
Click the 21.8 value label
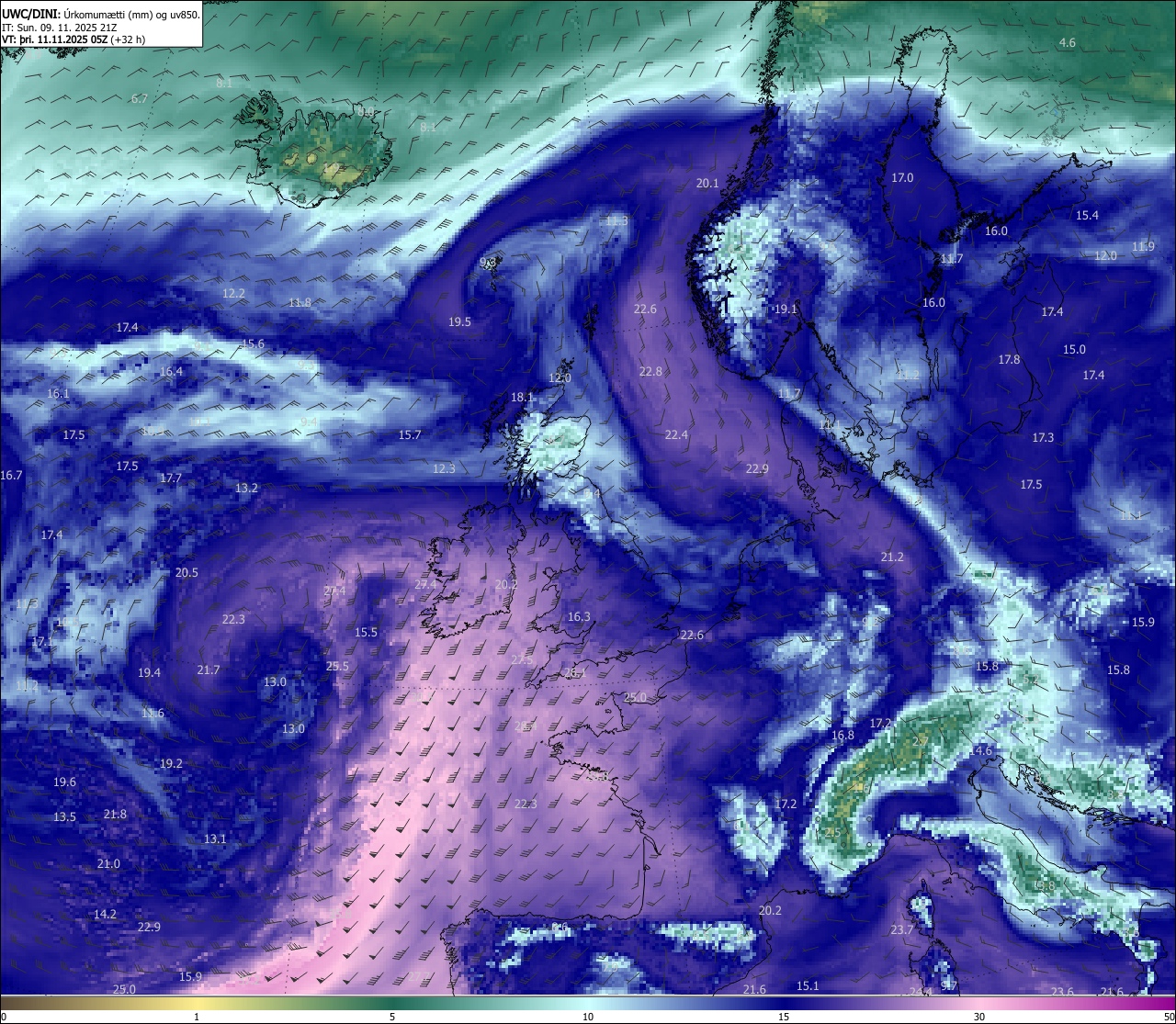tap(115, 814)
